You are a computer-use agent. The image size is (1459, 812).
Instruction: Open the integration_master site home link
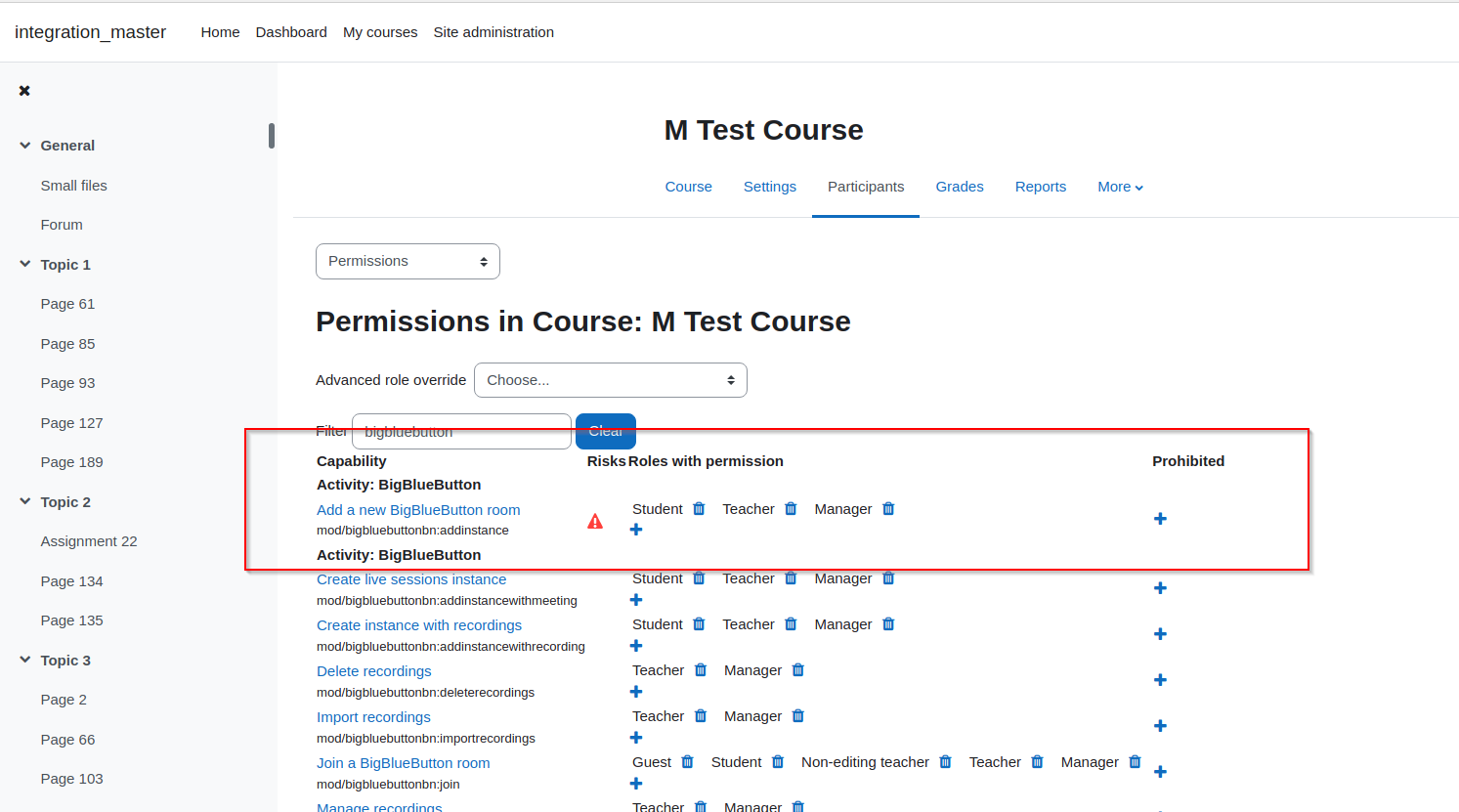tap(90, 32)
